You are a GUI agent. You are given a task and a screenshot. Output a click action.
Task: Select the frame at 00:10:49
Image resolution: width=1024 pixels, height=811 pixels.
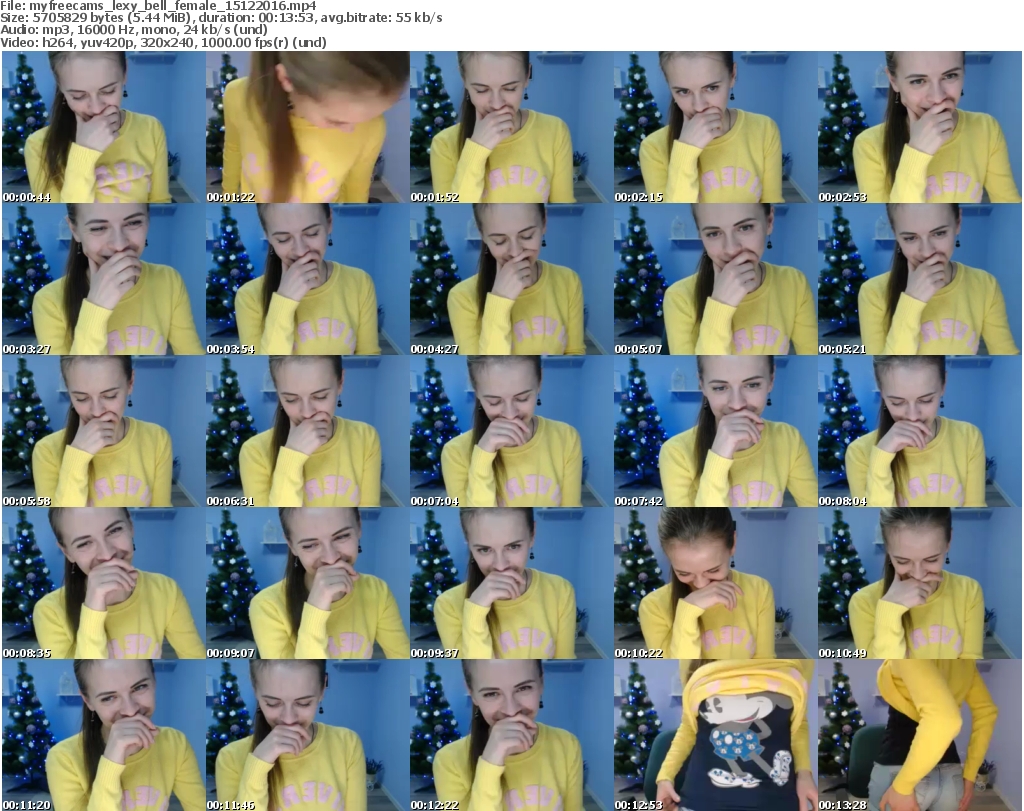pyautogui.click(x=920, y=584)
